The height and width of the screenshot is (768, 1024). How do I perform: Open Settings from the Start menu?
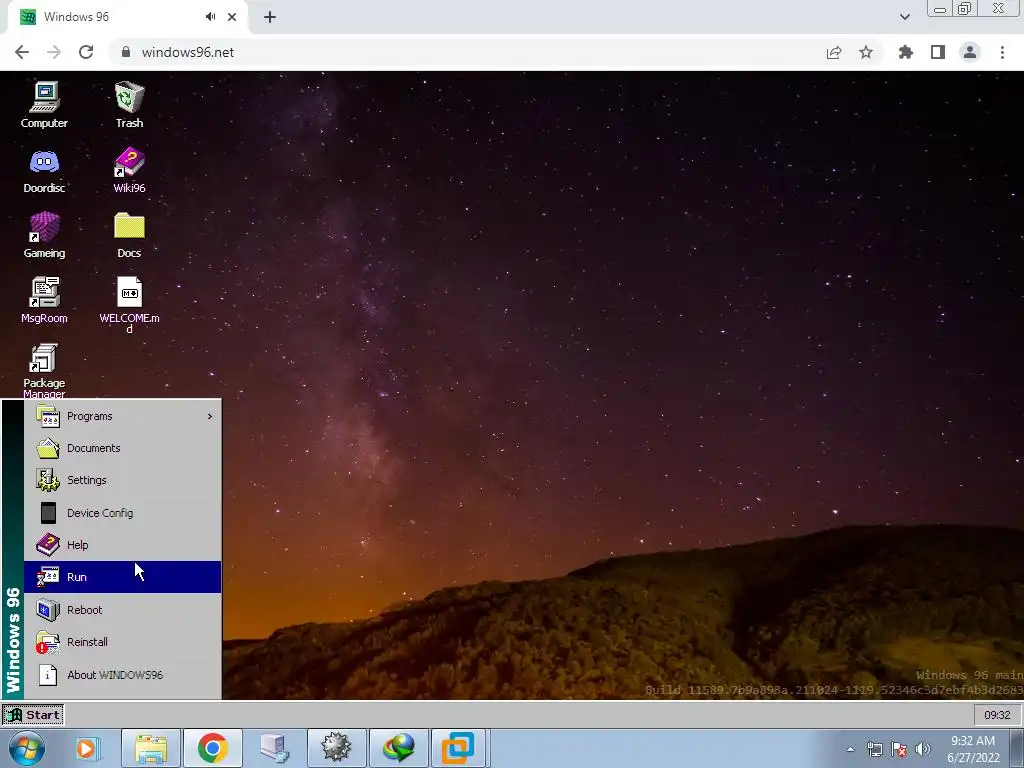[123, 480]
